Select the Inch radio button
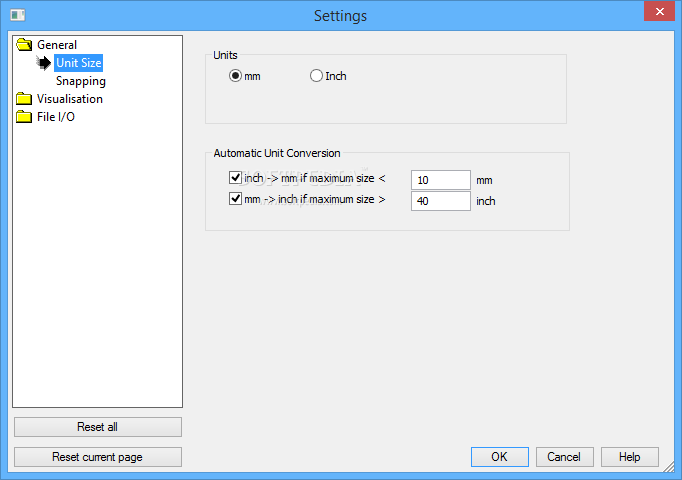This screenshot has width=682, height=480. pyautogui.click(x=316, y=76)
